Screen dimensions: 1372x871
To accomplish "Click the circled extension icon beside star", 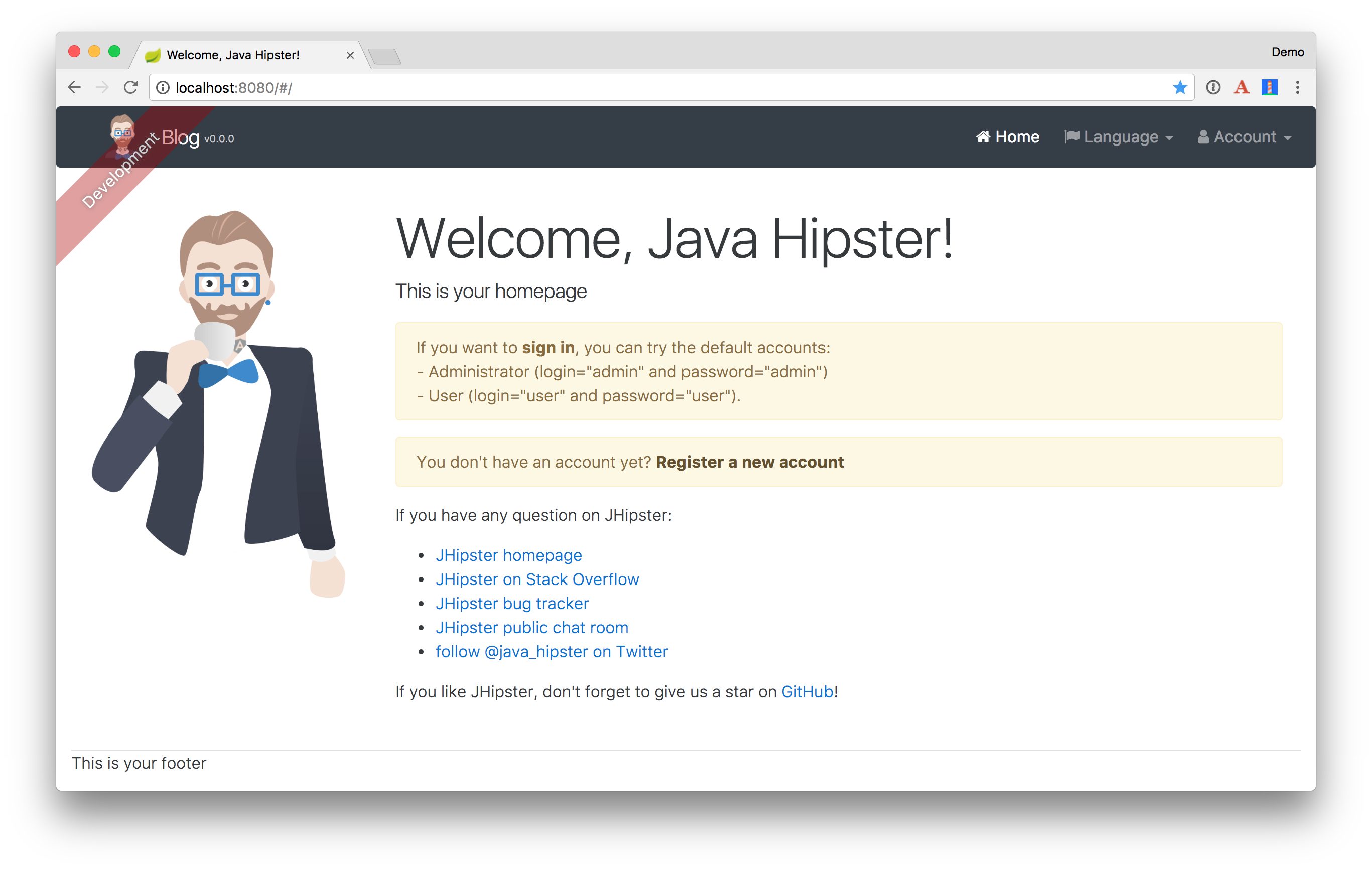I will click(x=1213, y=88).
